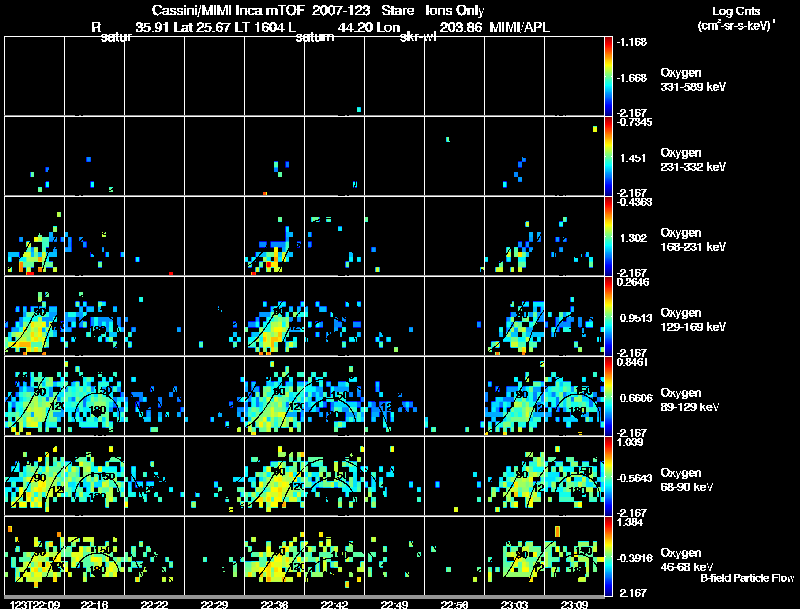This screenshot has width=800, height=609.
Task: Open the 23:09 panel of Oxygen 89-129 keV
Action: click(574, 396)
